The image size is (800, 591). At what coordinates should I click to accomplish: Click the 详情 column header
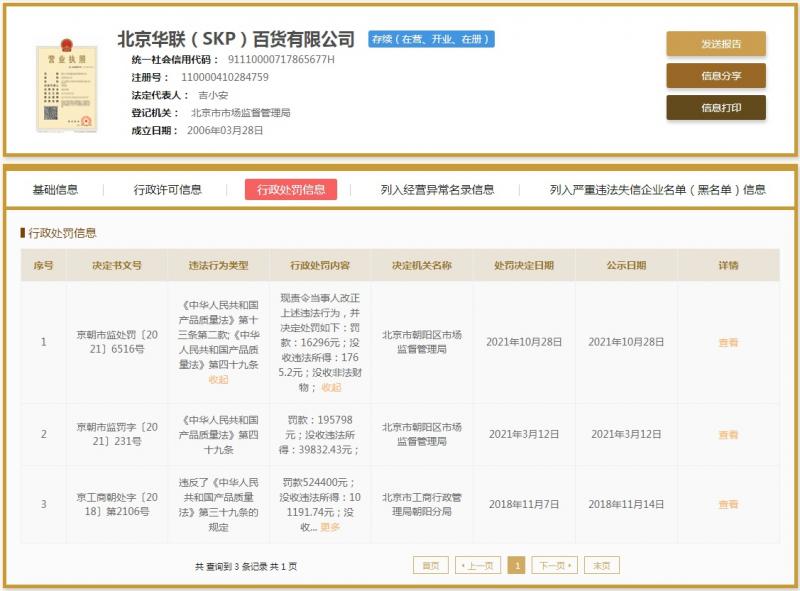coord(729,265)
